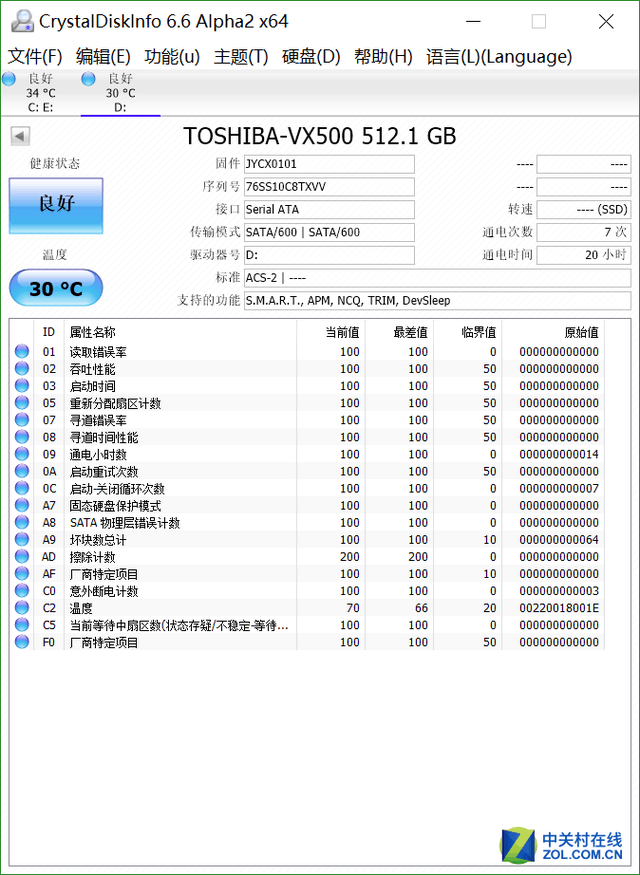Click the 良好 health status button
Image resolution: width=640 pixels, height=875 pixels.
[56, 205]
